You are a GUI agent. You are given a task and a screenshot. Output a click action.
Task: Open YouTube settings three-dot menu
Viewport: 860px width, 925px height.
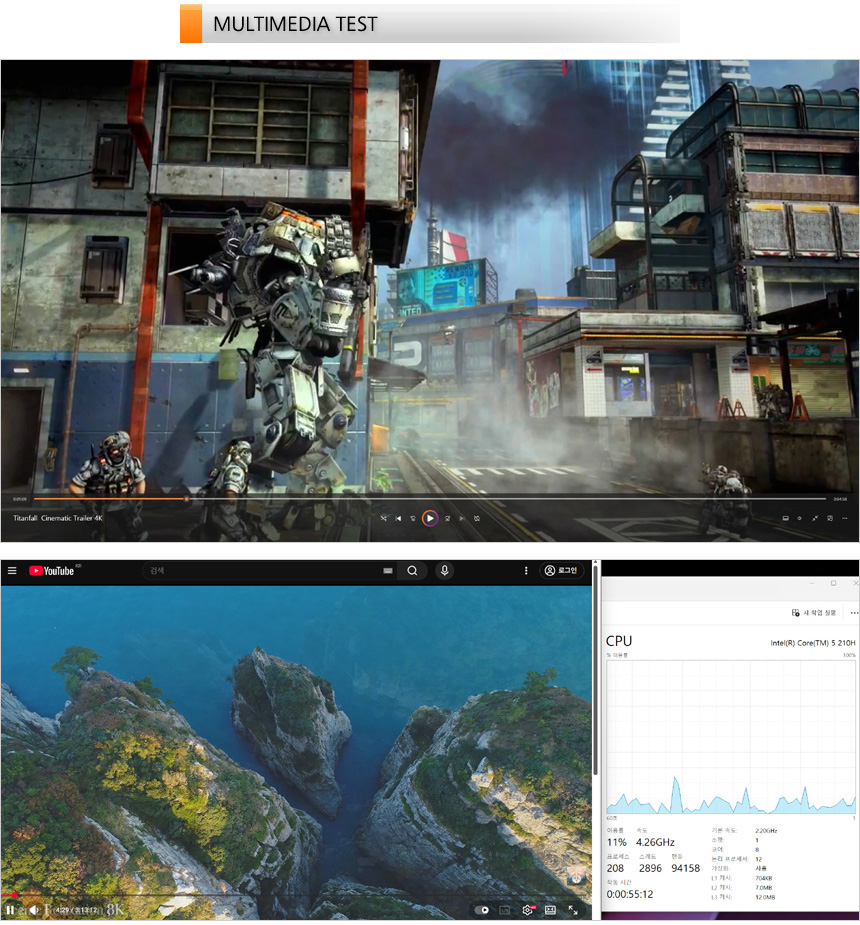coord(526,571)
